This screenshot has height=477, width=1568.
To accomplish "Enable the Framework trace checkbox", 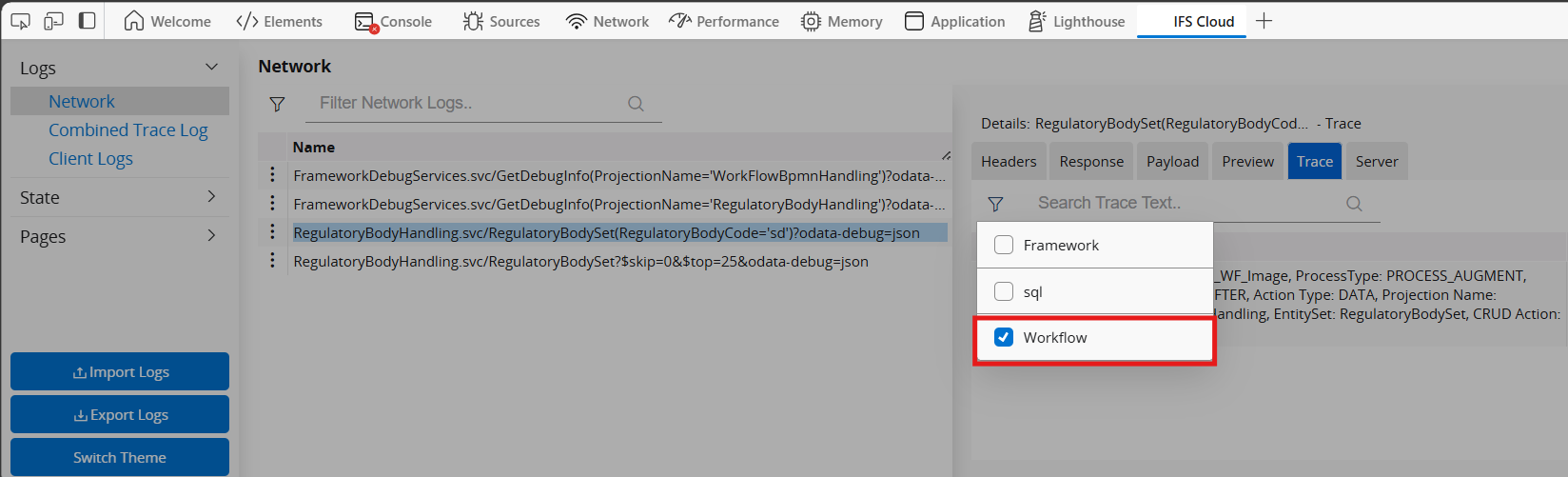I will click(x=1004, y=245).
